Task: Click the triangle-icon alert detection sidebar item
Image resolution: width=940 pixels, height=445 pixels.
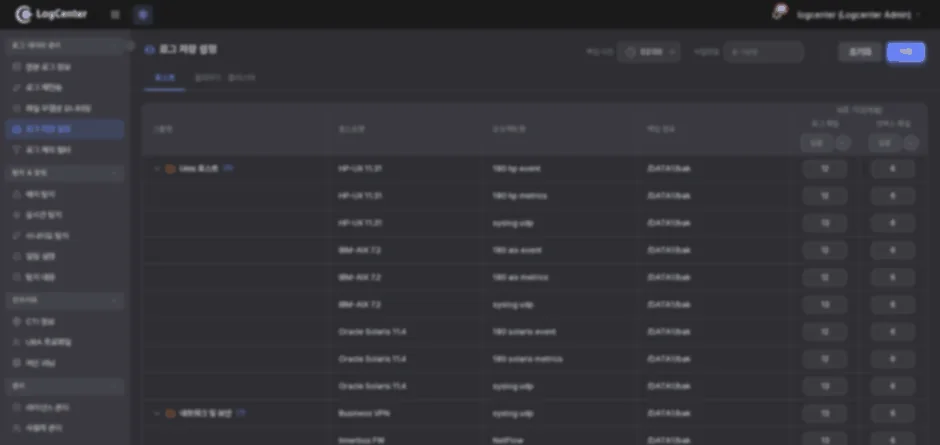Action: point(65,194)
